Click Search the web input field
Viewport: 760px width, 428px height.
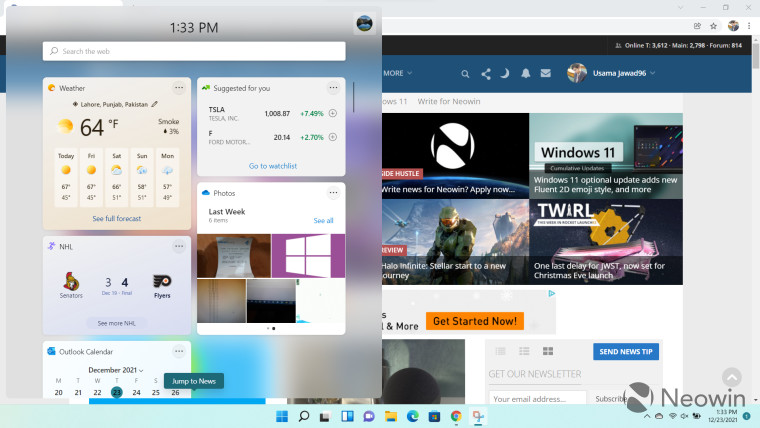click(x=194, y=51)
